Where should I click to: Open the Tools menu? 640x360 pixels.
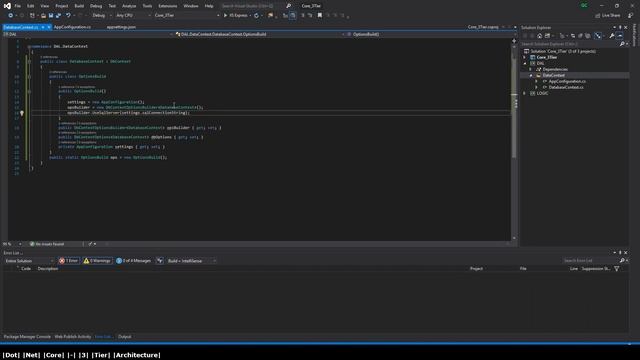click(x=147, y=6)
